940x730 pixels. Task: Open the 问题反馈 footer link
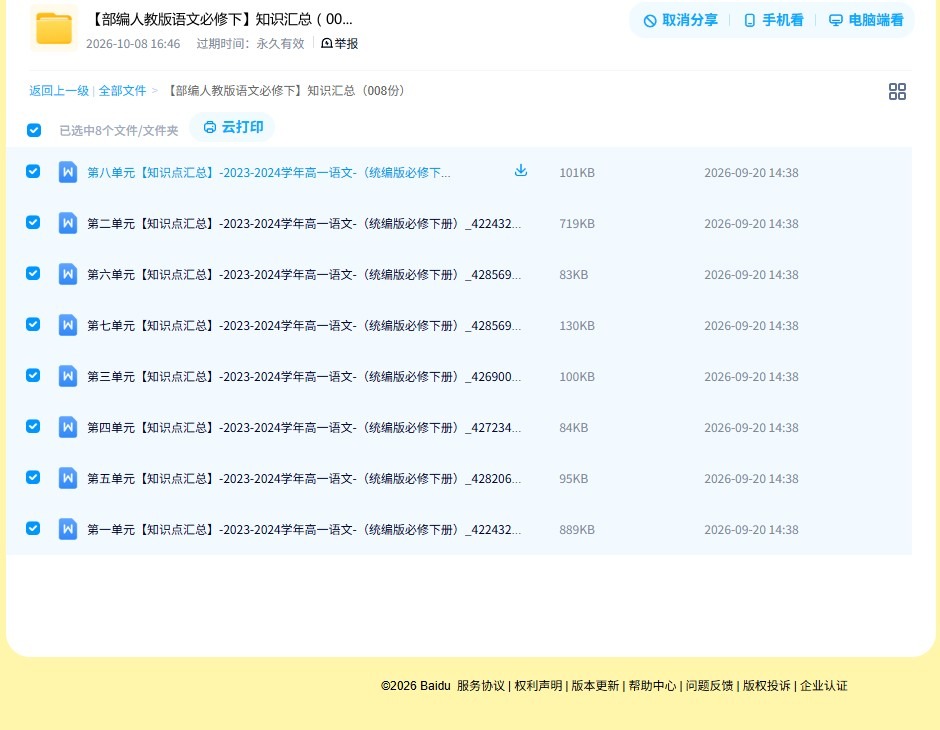point(710,686)
